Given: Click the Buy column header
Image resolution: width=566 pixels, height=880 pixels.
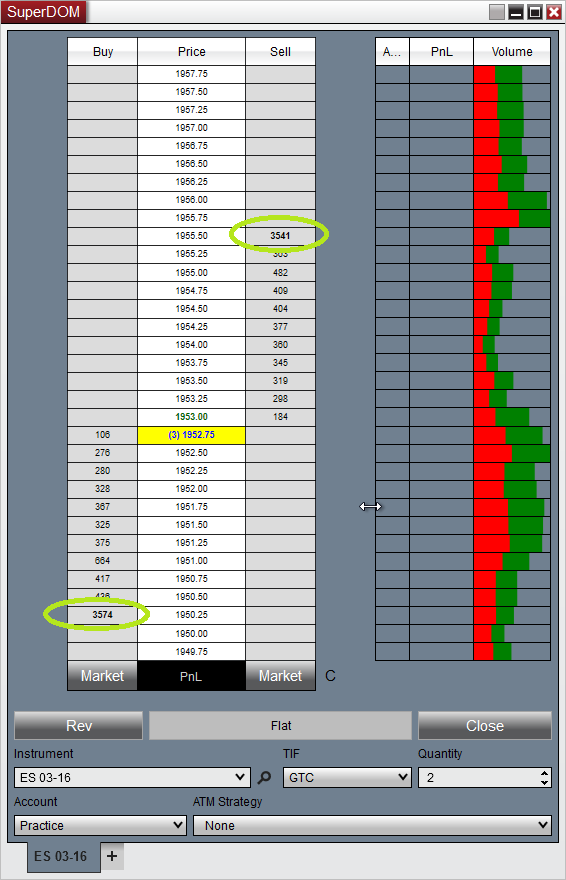Looking at the screenshot, I should 103,52.
